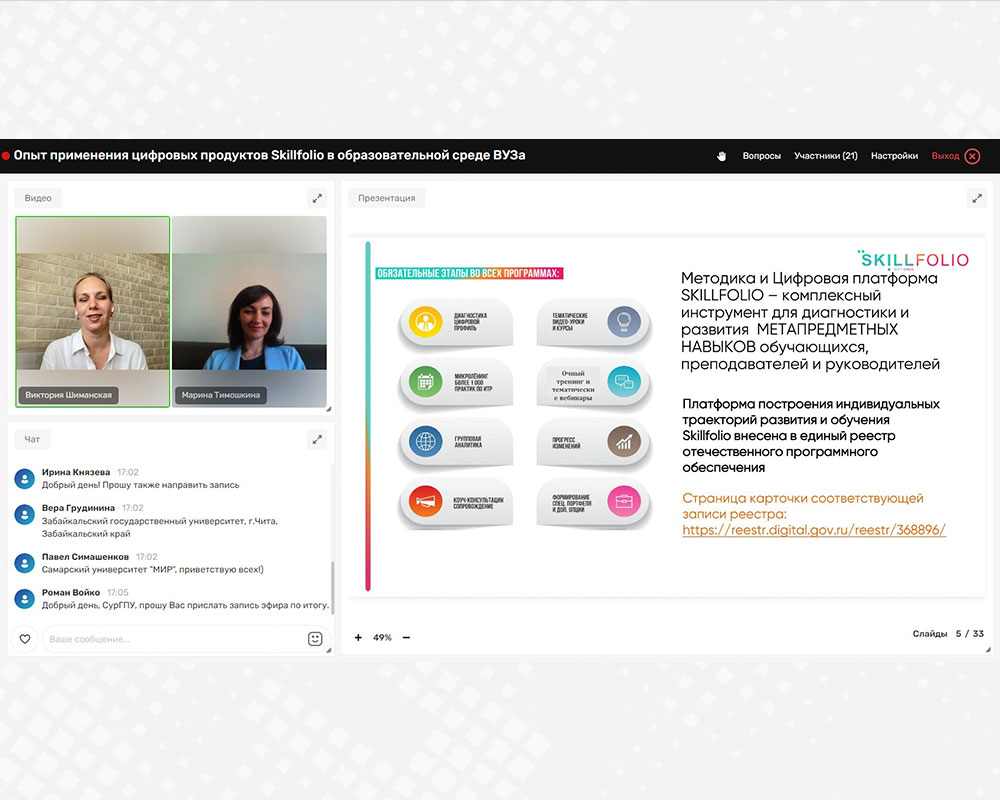
Task: Click Роман Войко's message about СурГПУ
Action: (186, 605)
